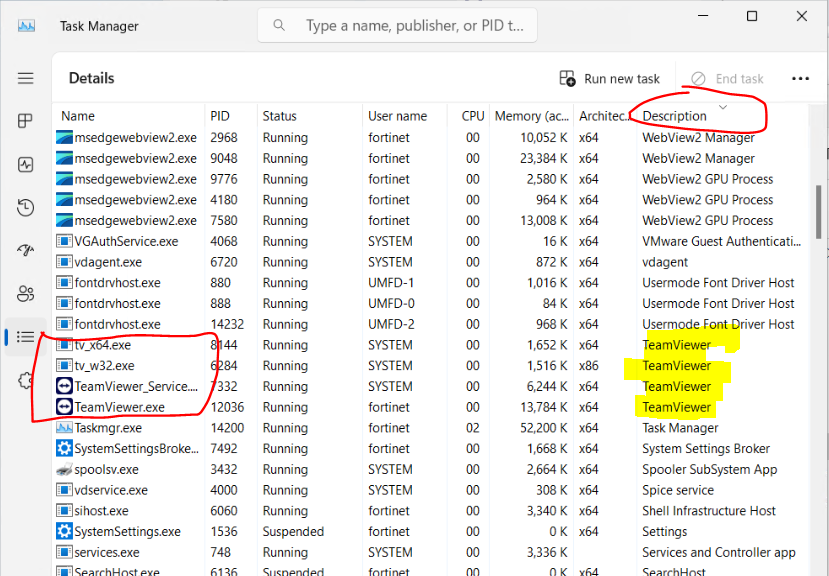The width and height of the screenshot is (829, 576).
Task: Click the vdagent.exe process icon
Action: click(x=64, y=262)
